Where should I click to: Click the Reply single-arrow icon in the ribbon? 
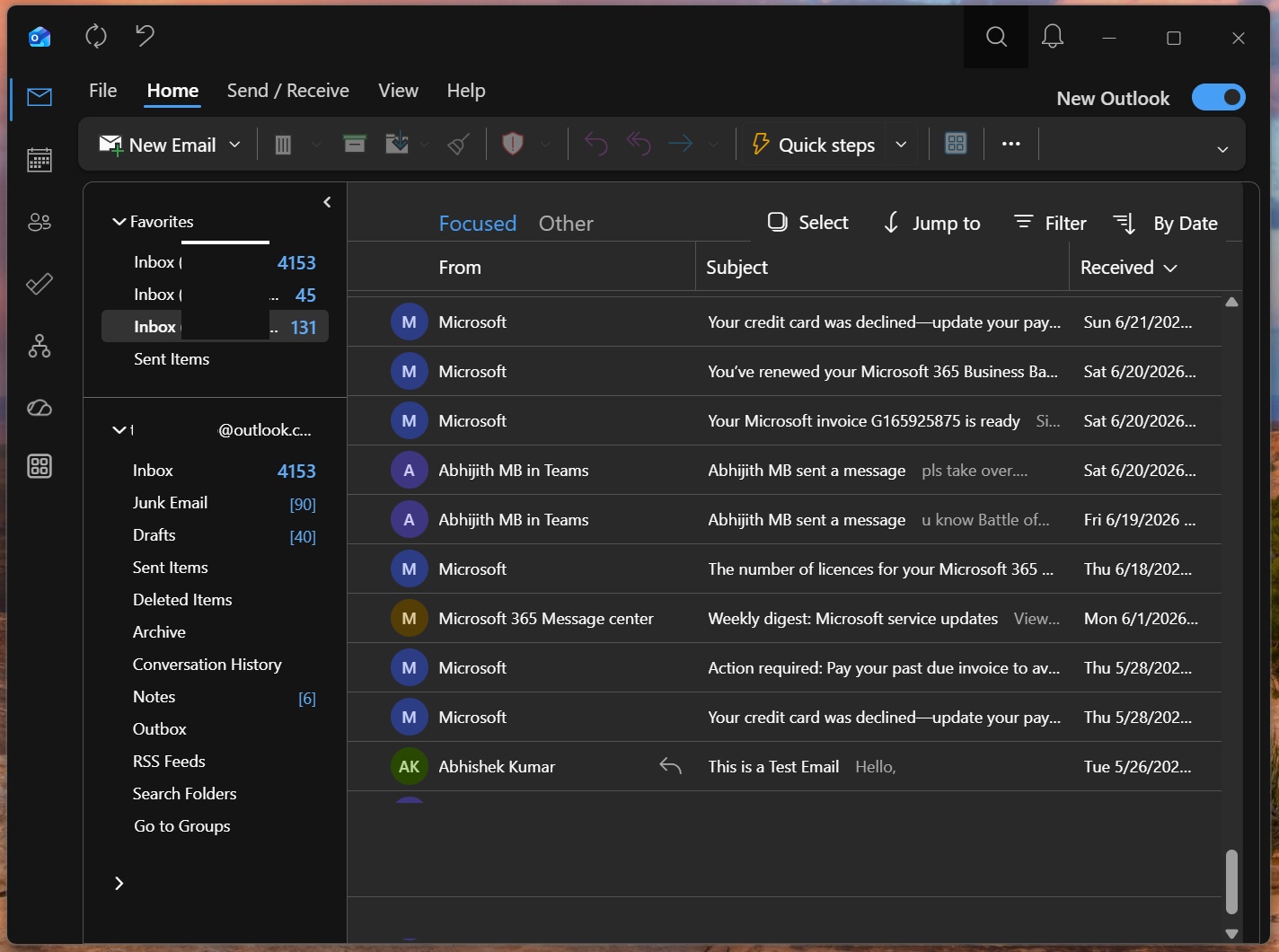(596, 144)
